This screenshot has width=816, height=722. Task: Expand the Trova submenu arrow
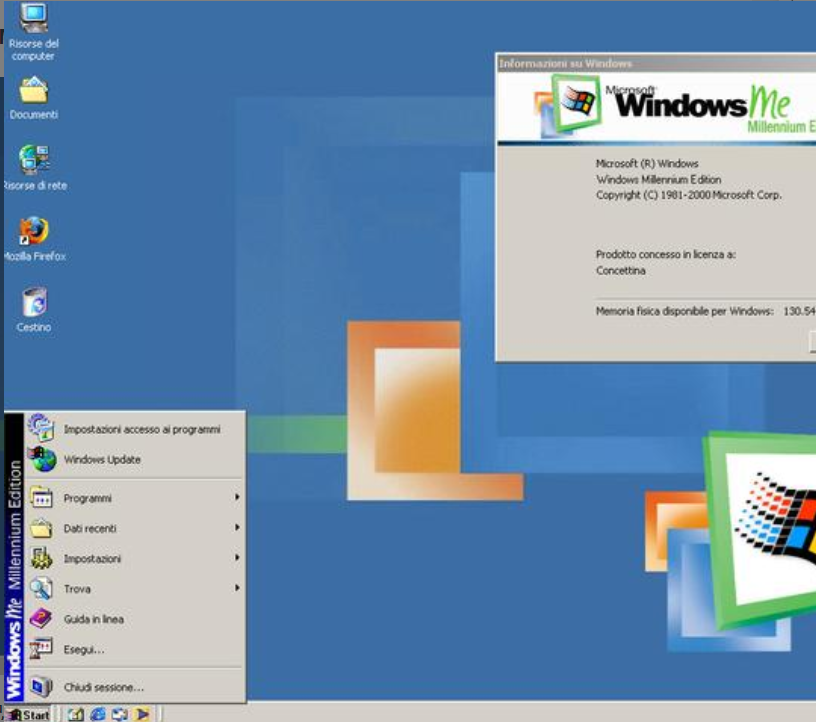point(237,588)
